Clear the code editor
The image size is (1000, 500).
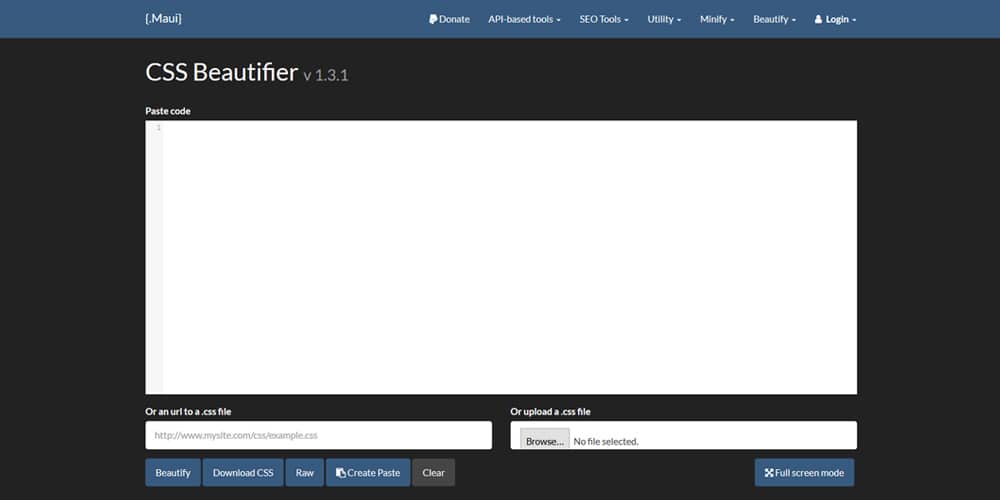[x=434, y=473]
